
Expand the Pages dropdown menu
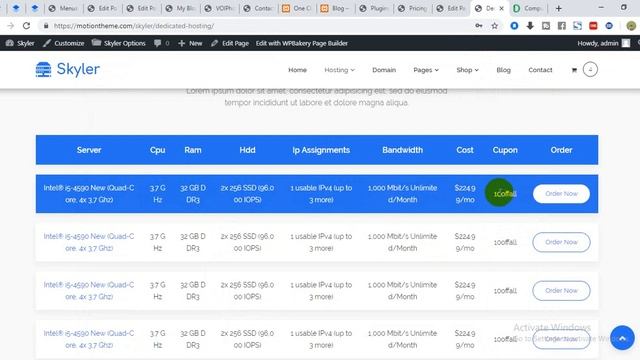click(426, 70)
